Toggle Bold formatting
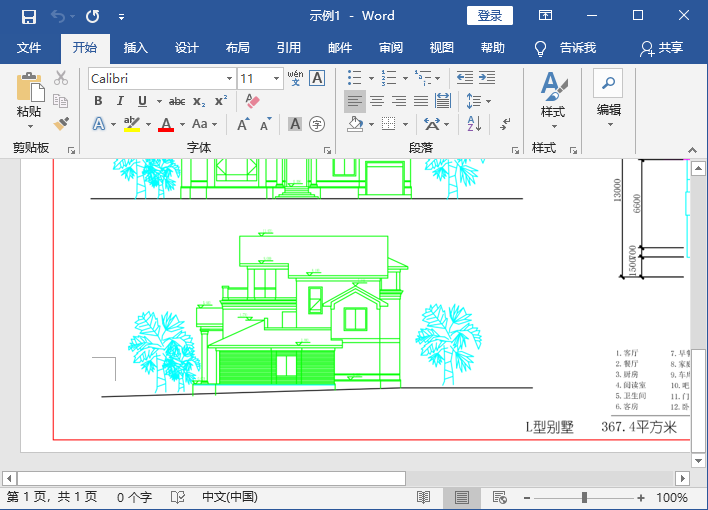708x510 pixels. [98, 101]
